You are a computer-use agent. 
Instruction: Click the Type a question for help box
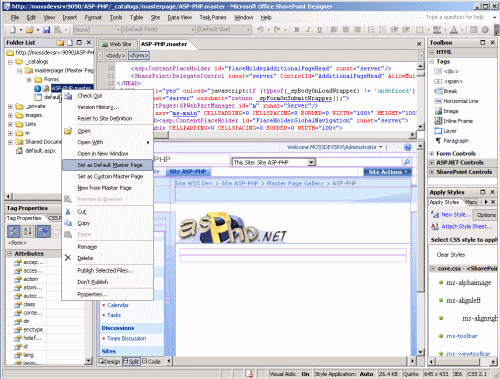458,17
